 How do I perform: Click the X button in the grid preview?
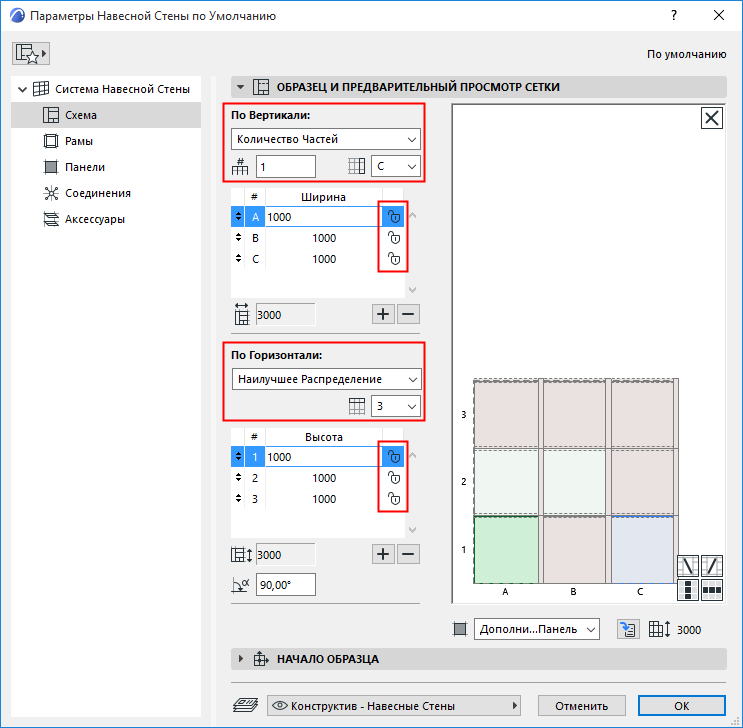712,118
